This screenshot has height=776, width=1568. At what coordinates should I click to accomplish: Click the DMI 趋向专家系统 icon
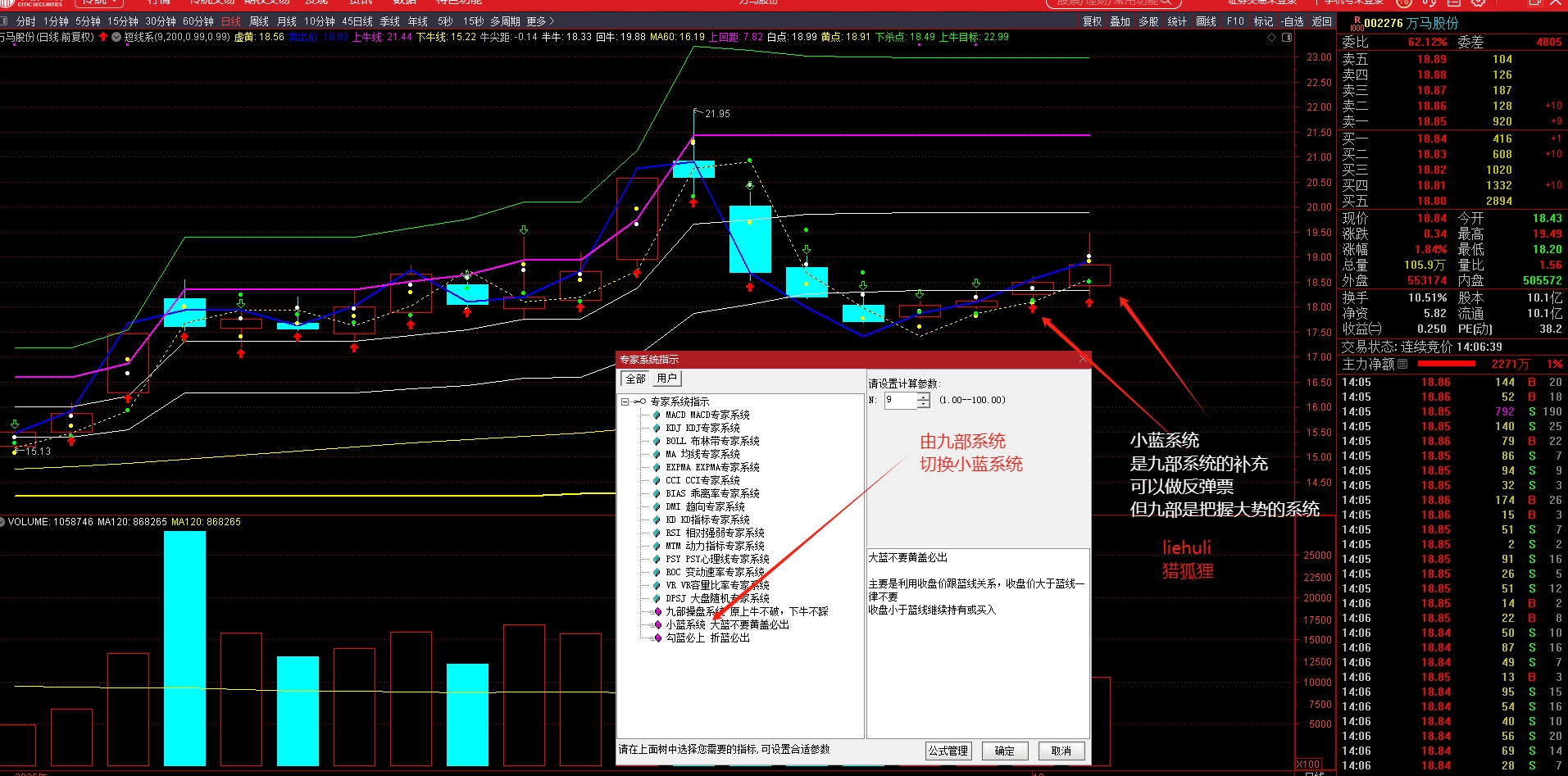point(657,506)
